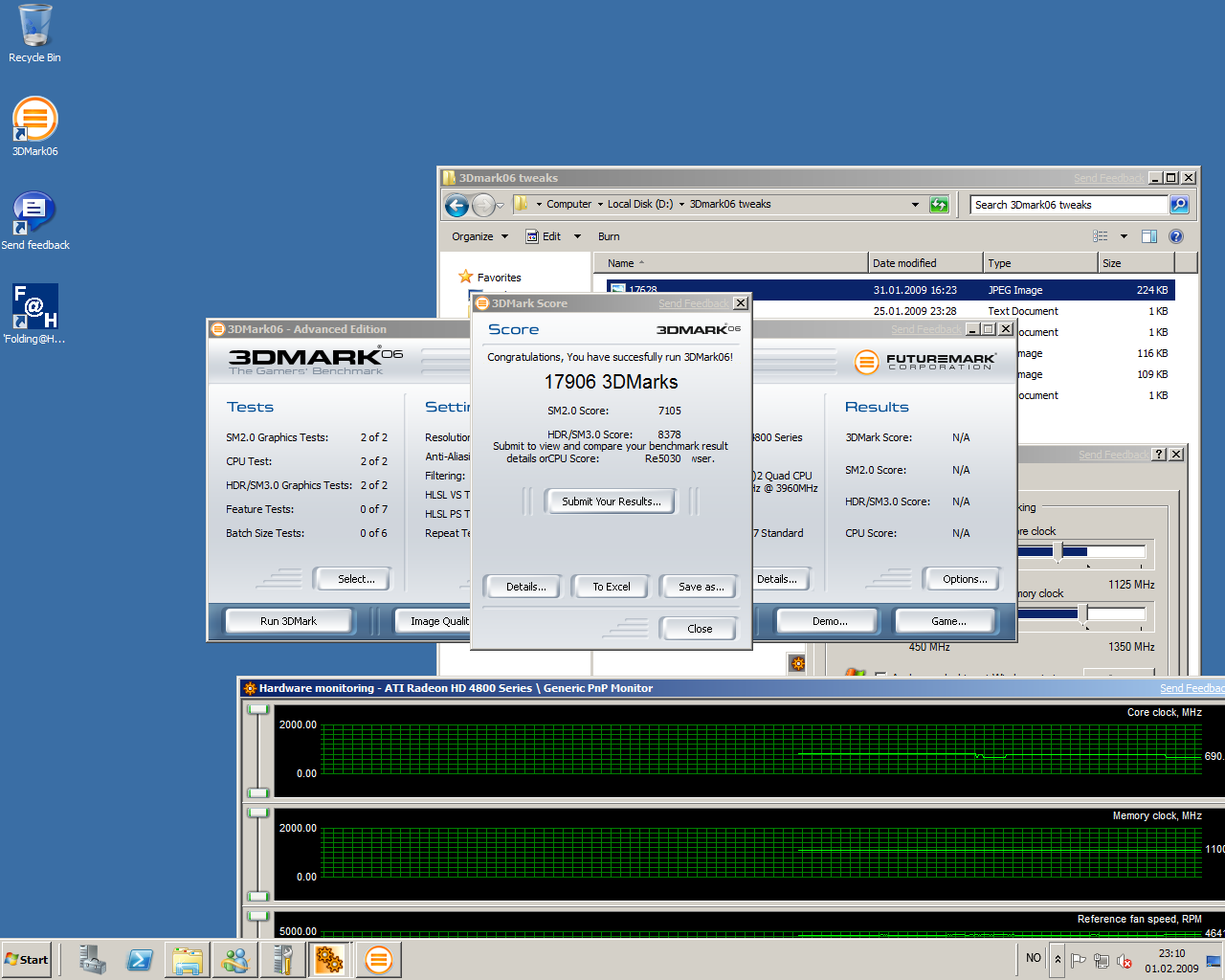
Task: Click the Show desktop icon by the clock
Action: (1214, 960)
